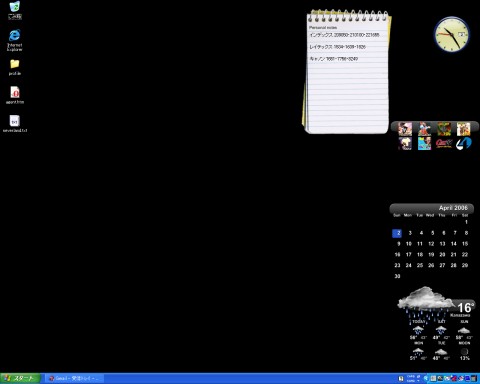Launch Internet Explorer from the desktop
480x384 pixels.
pyautogui.click(x=15, y=40)
